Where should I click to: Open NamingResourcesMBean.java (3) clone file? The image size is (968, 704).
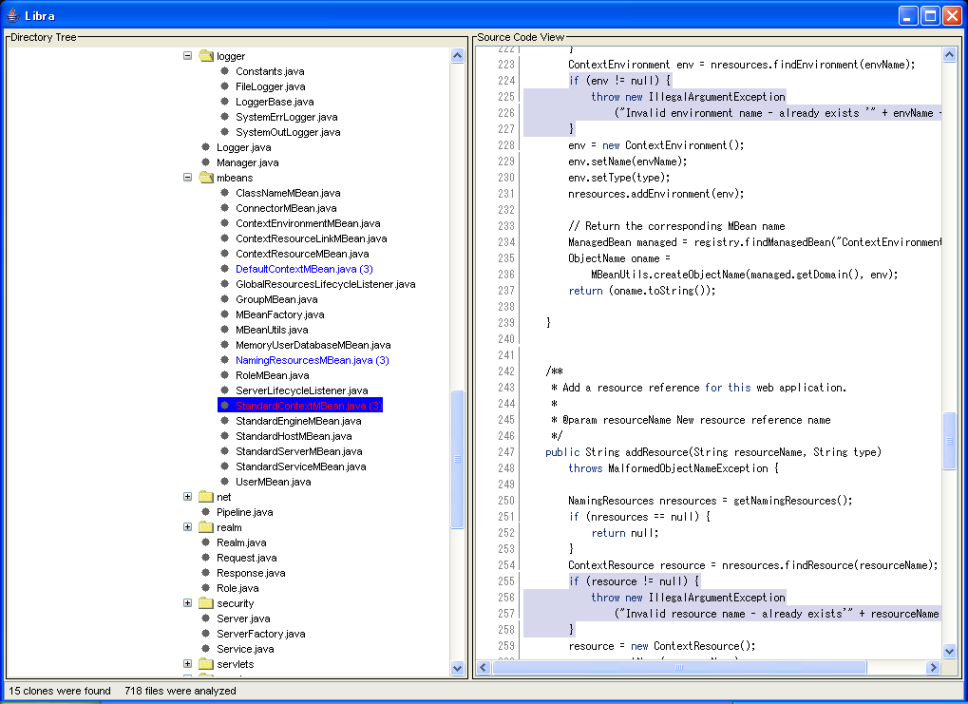(x=312, y=360)
